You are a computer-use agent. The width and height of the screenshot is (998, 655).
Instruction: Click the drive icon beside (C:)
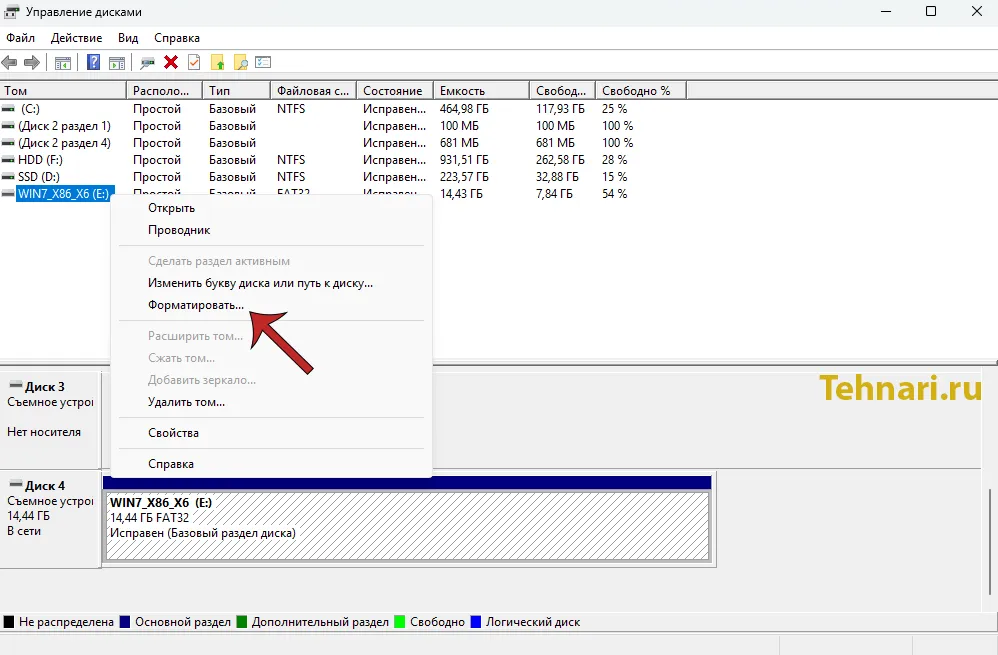pos(8,109)
